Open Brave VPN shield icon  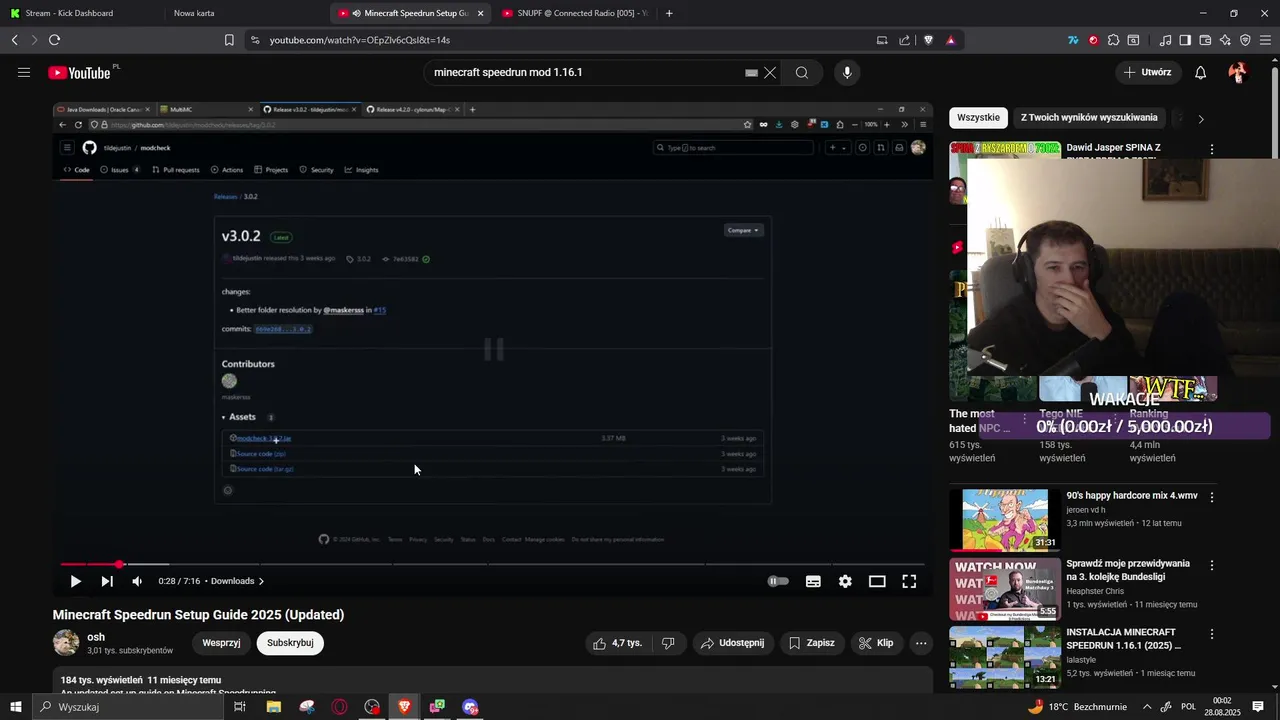pyautogui.click(x=1245, y=40)
